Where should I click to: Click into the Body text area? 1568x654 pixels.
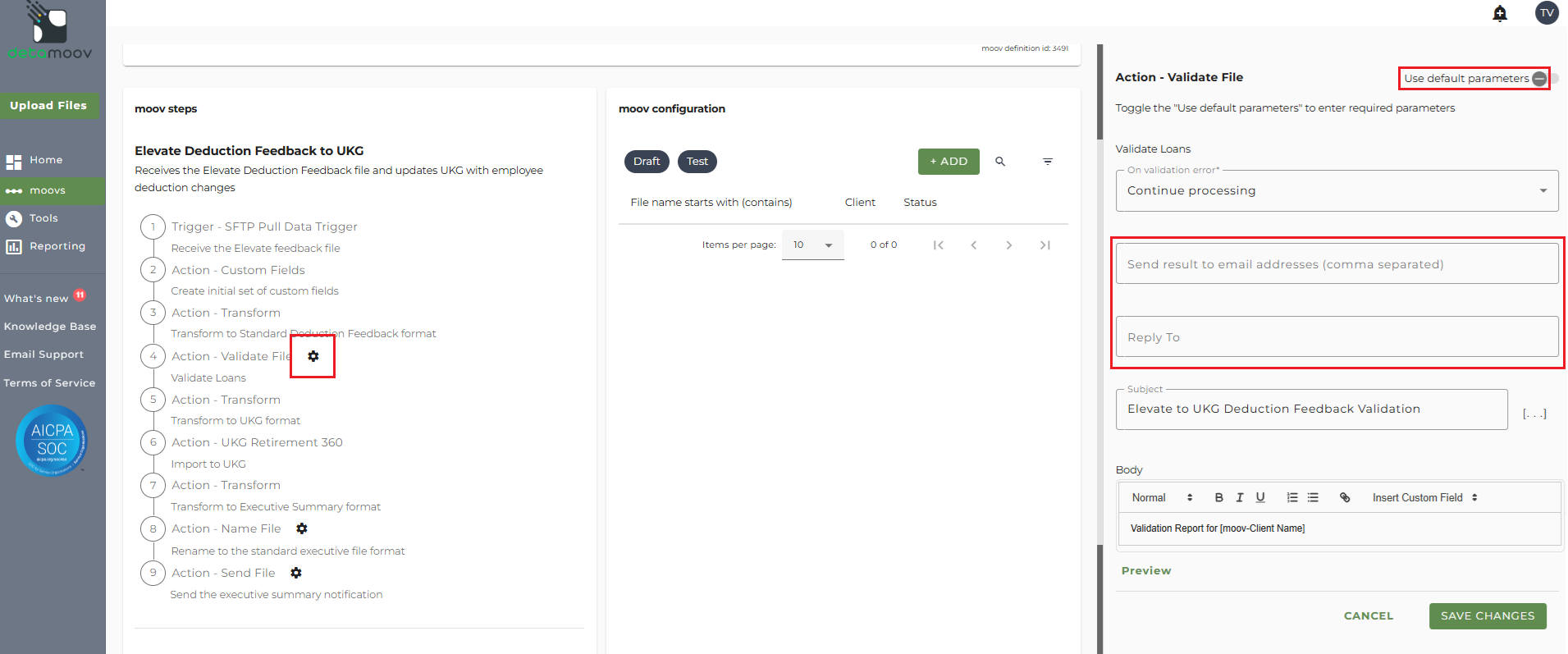pyautogui.click(x=1339, y=529)
